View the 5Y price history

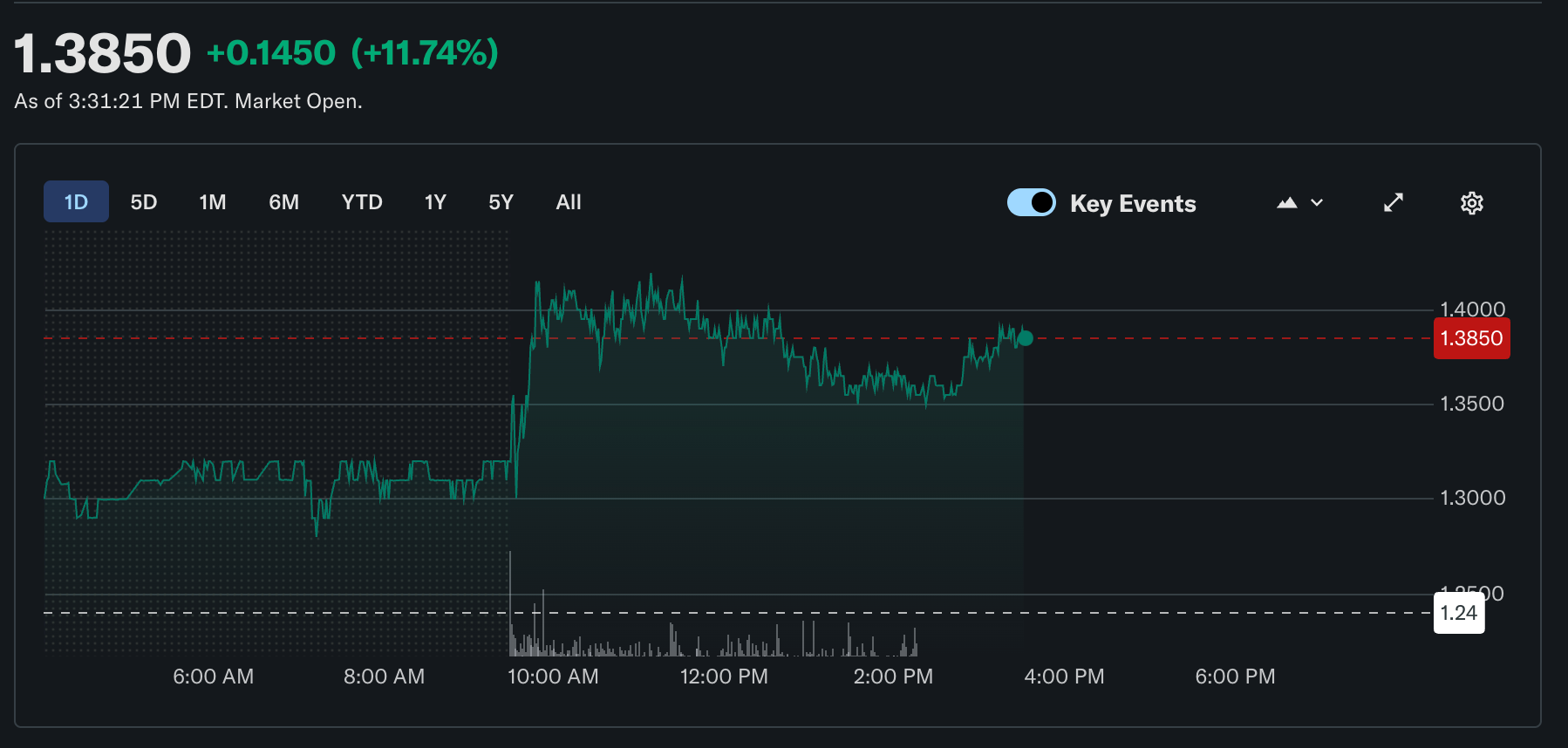pos(501,202)
